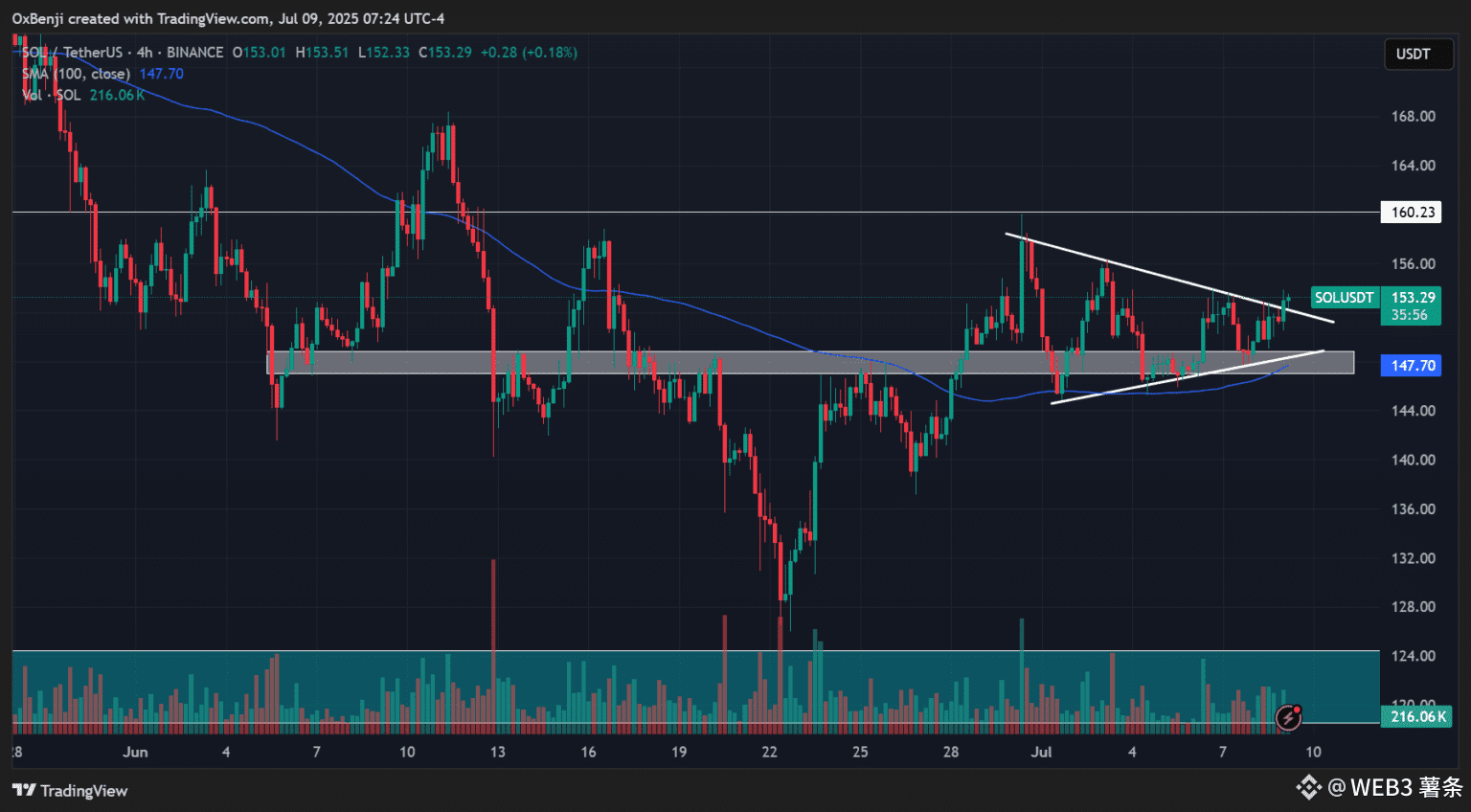Click the 132.00 price axis label
Image resolution: width=1471 pixels, height=812 pixels.
1413,558
